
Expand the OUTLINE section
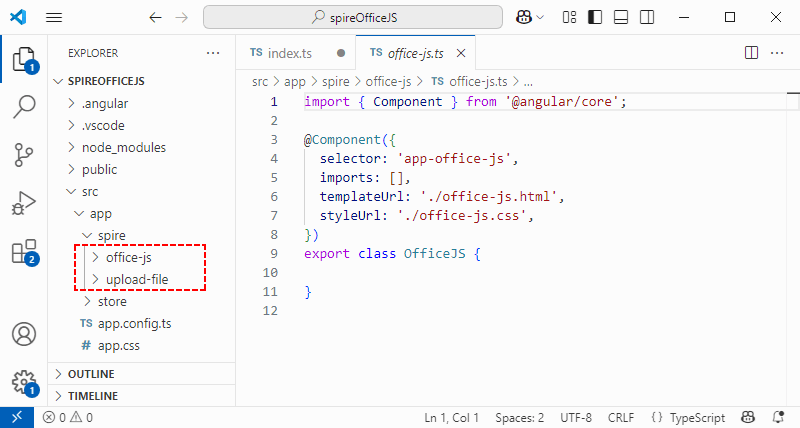tap(90, 374)
